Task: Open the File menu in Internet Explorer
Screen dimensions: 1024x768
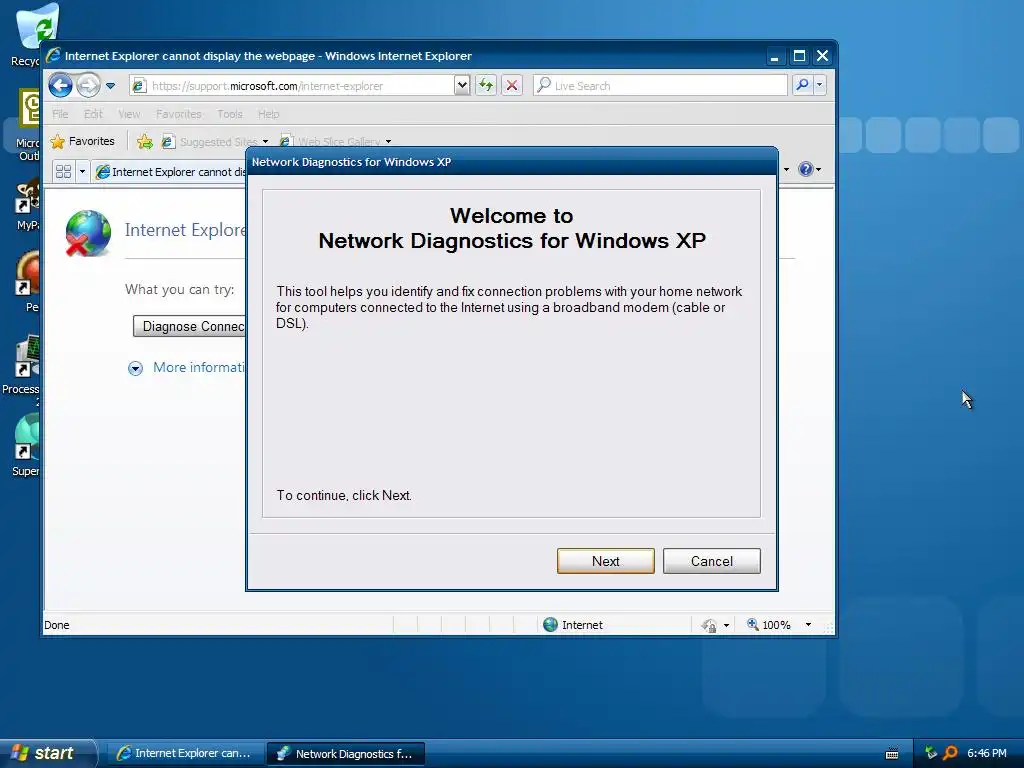Action: pyautogui.click(x=60, y=114)
